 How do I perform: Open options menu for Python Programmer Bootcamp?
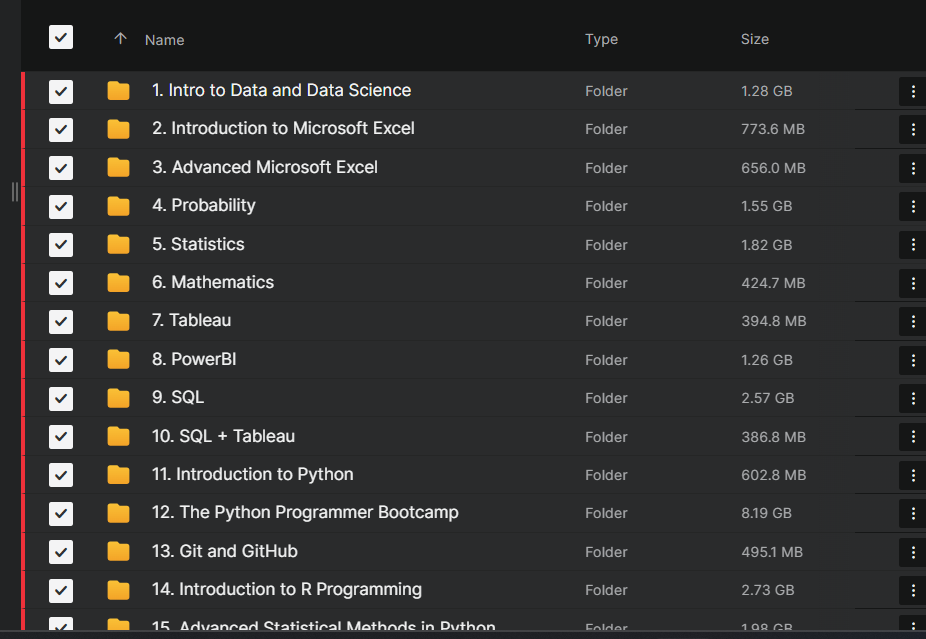coord(912,513)
